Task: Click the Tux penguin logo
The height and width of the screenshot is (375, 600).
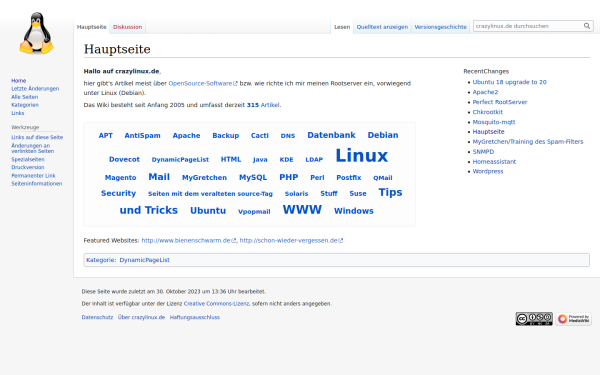Action: pos(36,33)
